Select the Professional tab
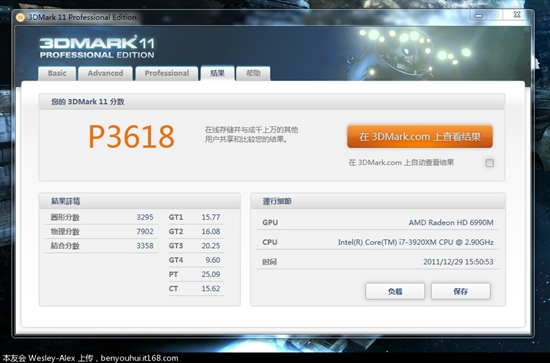The height and width of the screenshot is (363, 550). point(167,73)
